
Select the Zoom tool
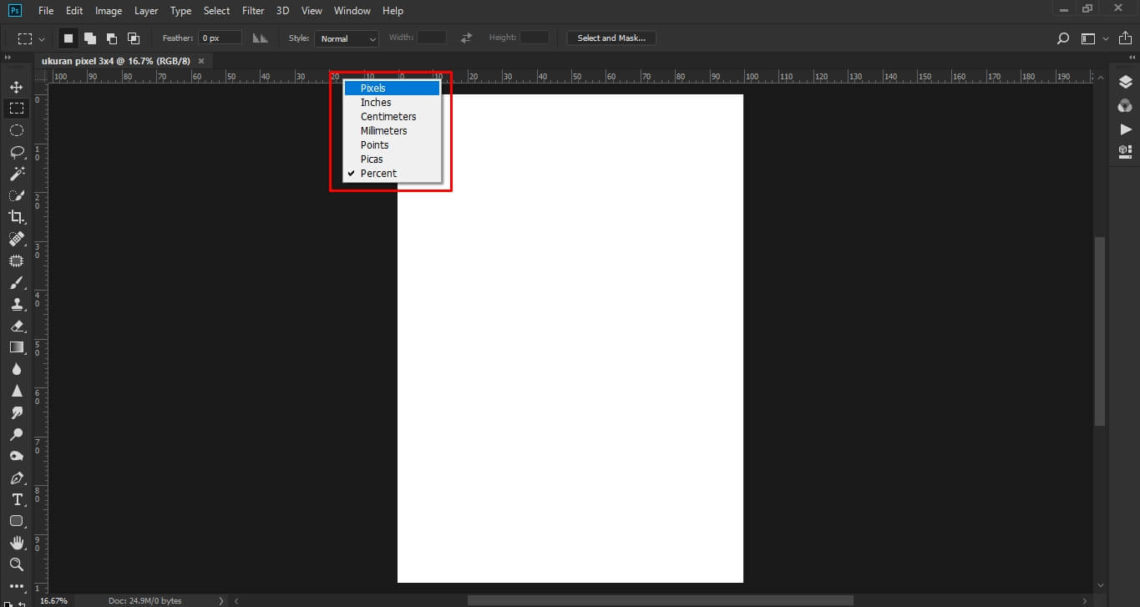click(x=15, y=564)
